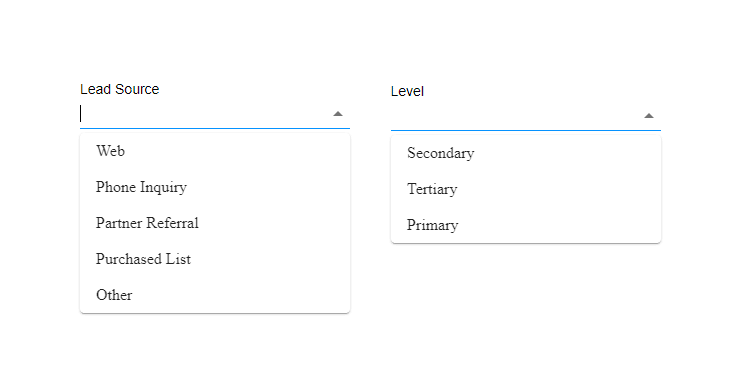Collapse the Lead Source dropdown arrow

click(x=338, y=114)
